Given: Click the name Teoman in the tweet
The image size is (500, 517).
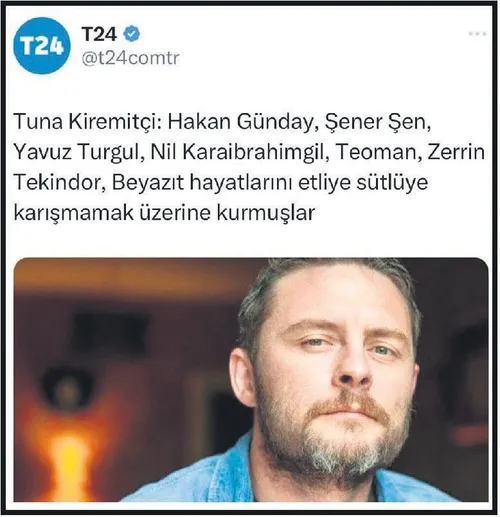Looking at the screenshot, I should coord(377,153).
